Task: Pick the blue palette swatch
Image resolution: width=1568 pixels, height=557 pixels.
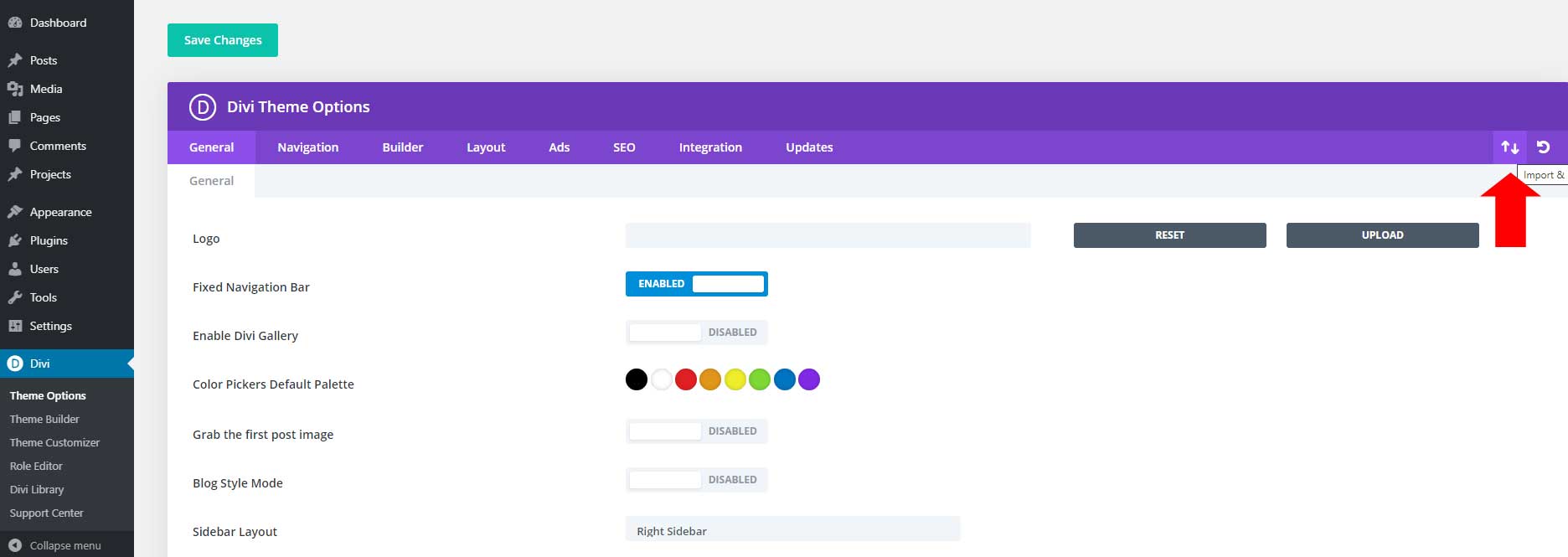Action: coord(785,379)
